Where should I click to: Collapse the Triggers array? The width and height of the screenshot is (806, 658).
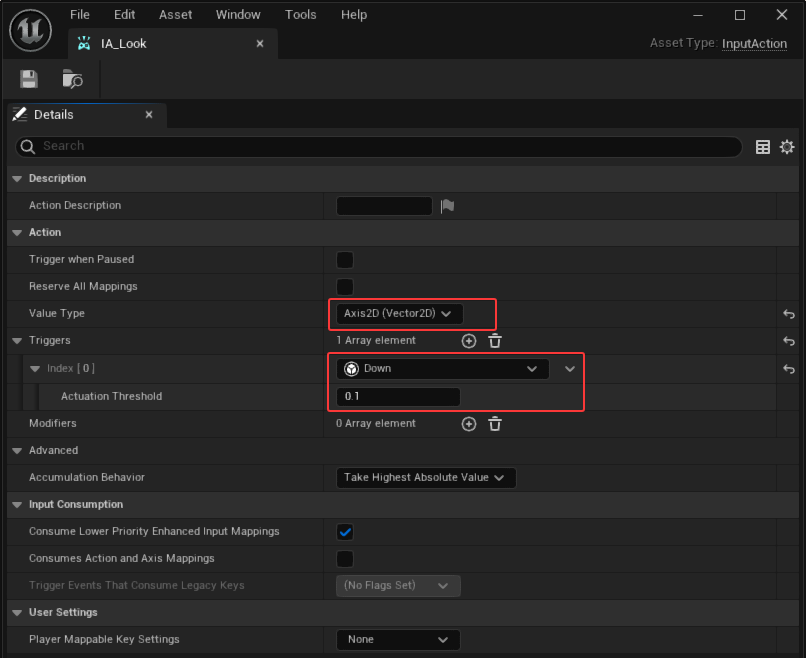[17, 341]
